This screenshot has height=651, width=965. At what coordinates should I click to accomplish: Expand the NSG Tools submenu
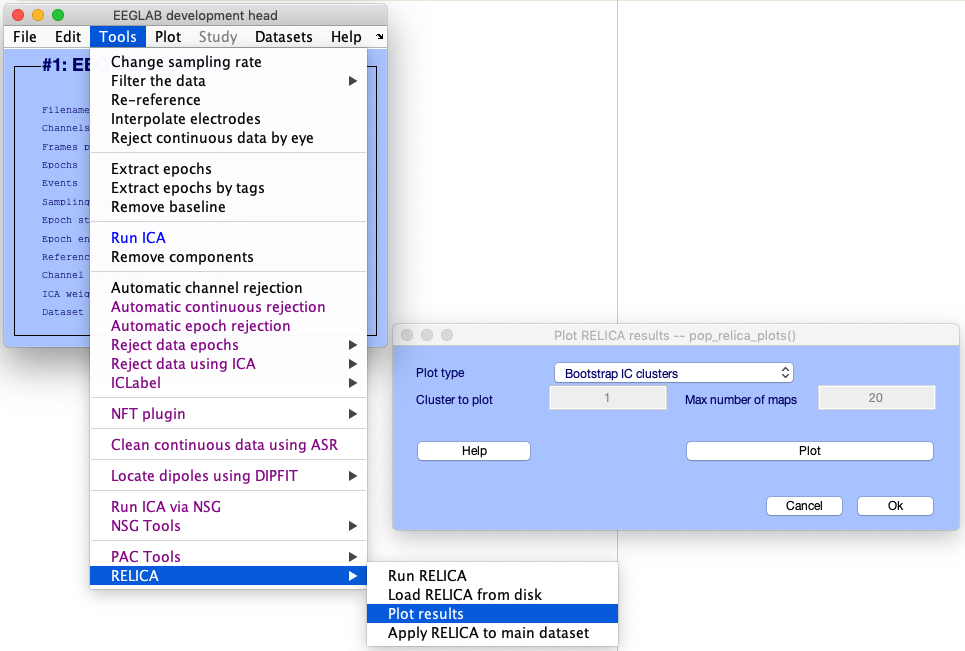click(146, 526)
